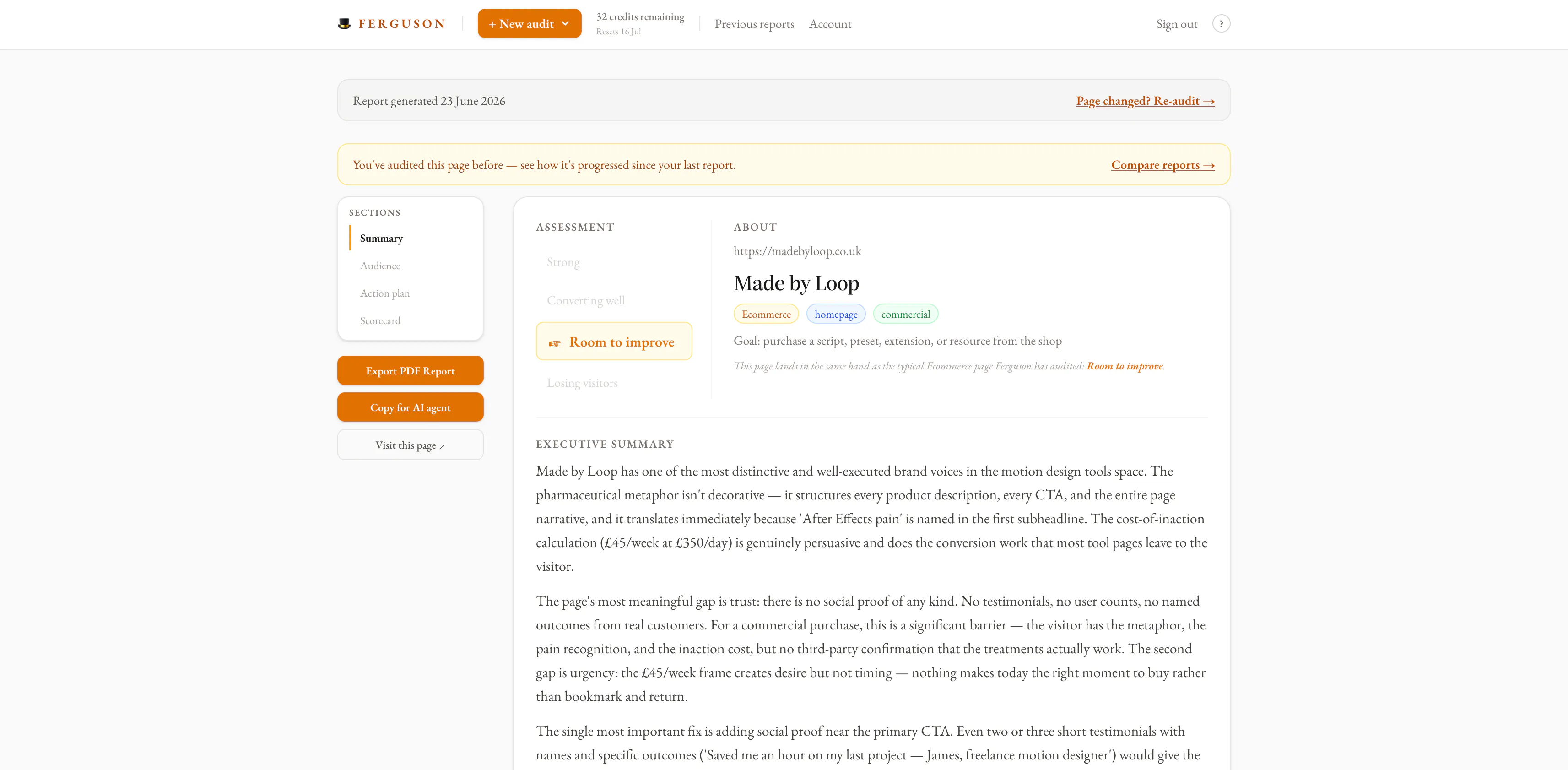Go to Previous reports
This screenshot has width=1568, height=770.
(754, 24)
